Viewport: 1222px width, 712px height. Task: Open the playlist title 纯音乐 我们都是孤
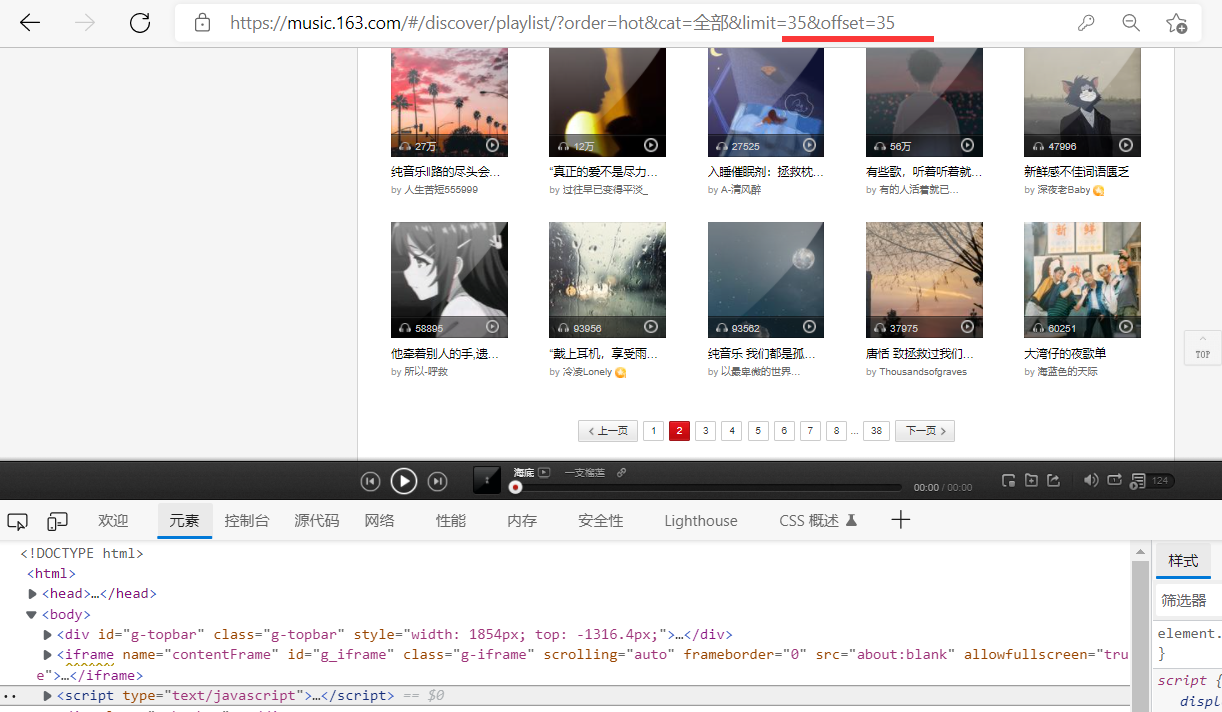click(762, 353)
